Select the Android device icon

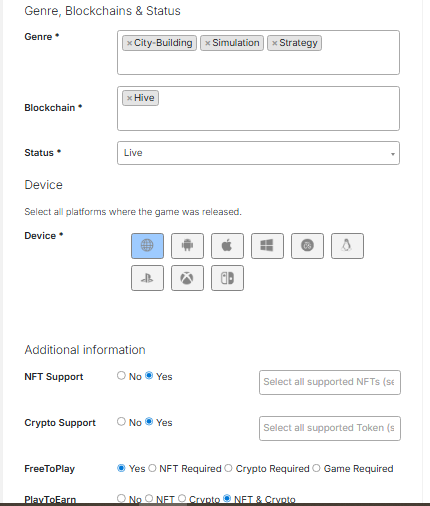click(x=187, y=246)
